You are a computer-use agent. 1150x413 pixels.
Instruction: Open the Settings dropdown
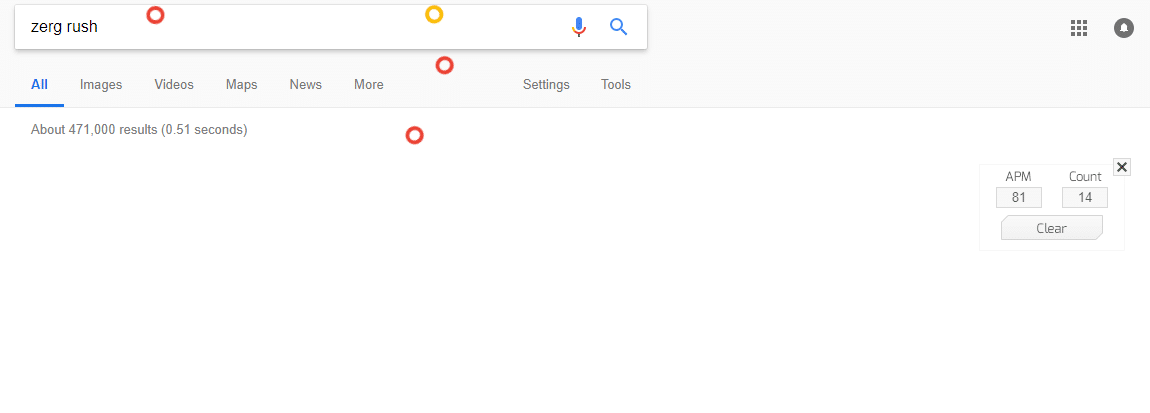546,84
